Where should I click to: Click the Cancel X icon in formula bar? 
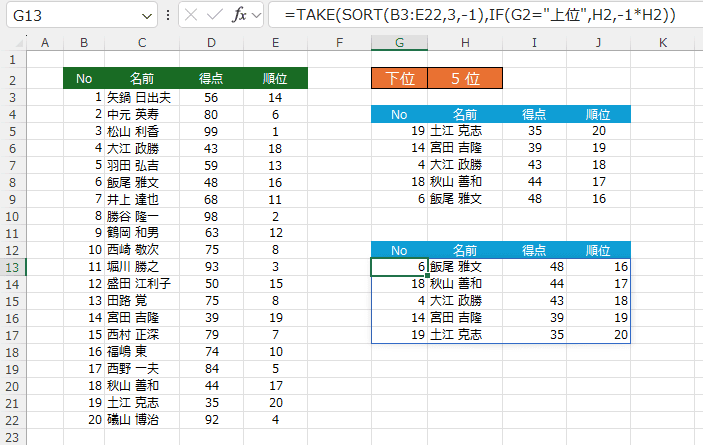[x=190, y=15]
